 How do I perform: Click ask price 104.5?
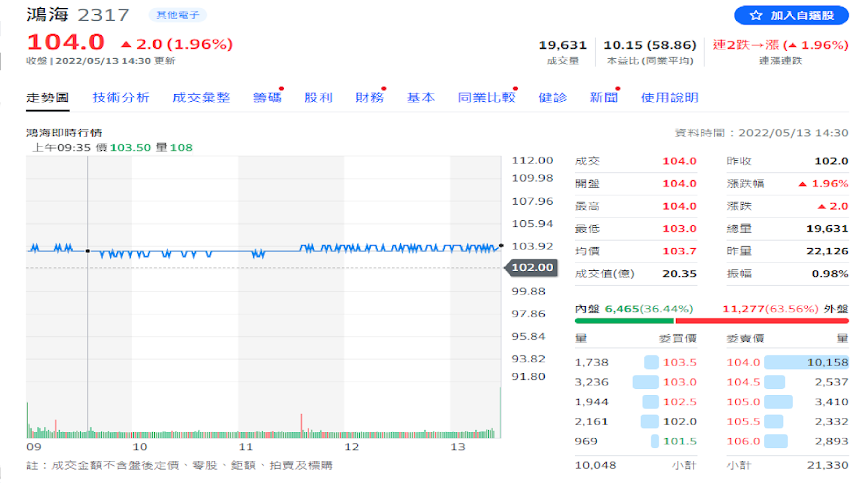click(x=743, y=382)
